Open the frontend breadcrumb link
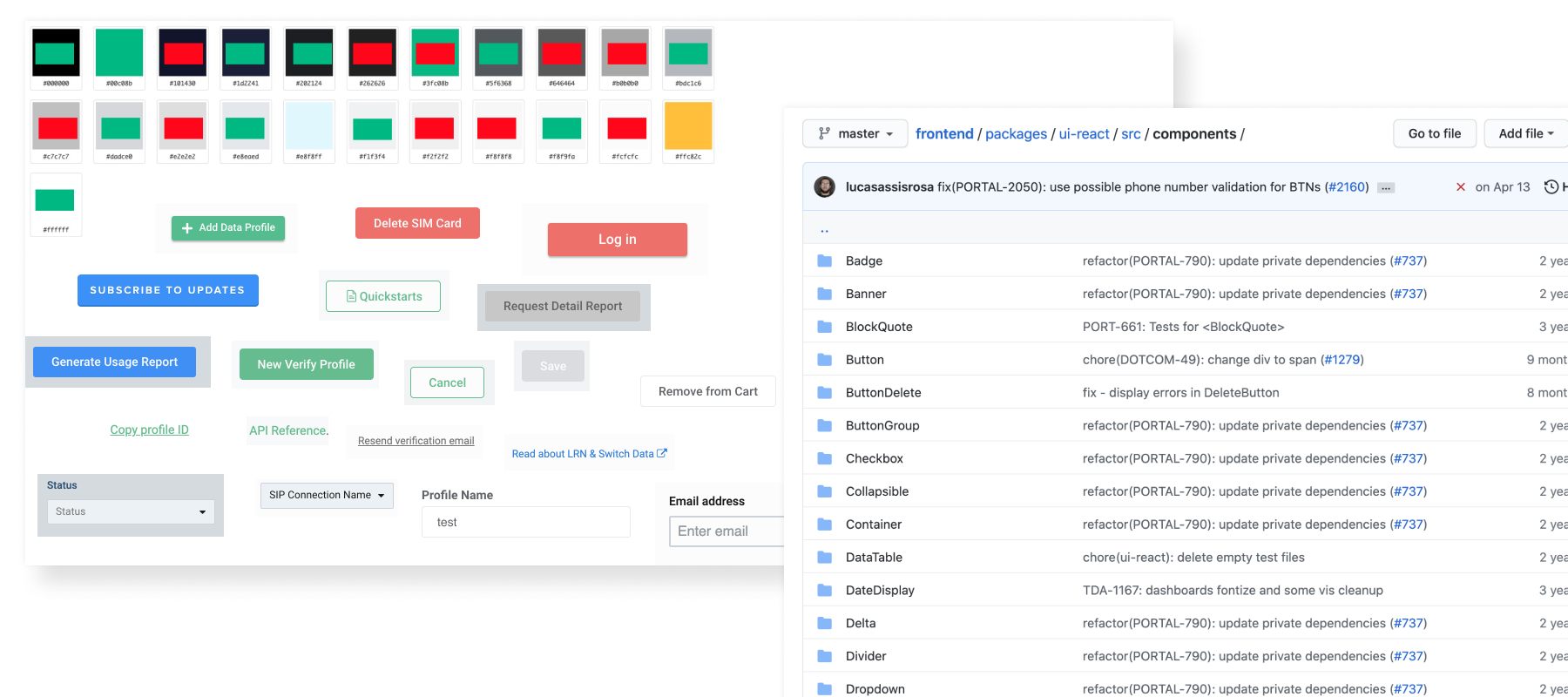The image size is (1568, 697). 944,133
